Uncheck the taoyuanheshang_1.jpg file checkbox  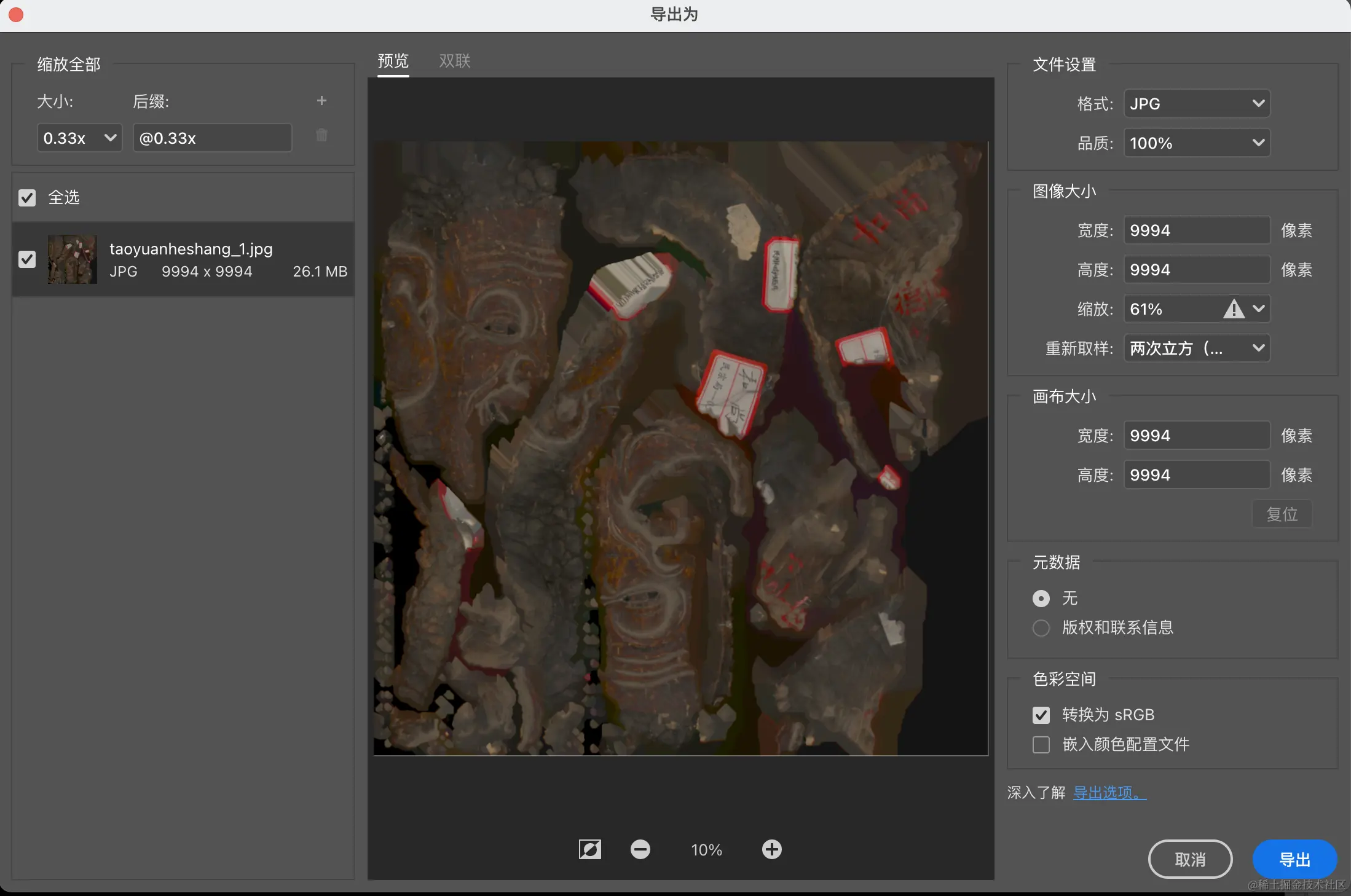(27, 259)
